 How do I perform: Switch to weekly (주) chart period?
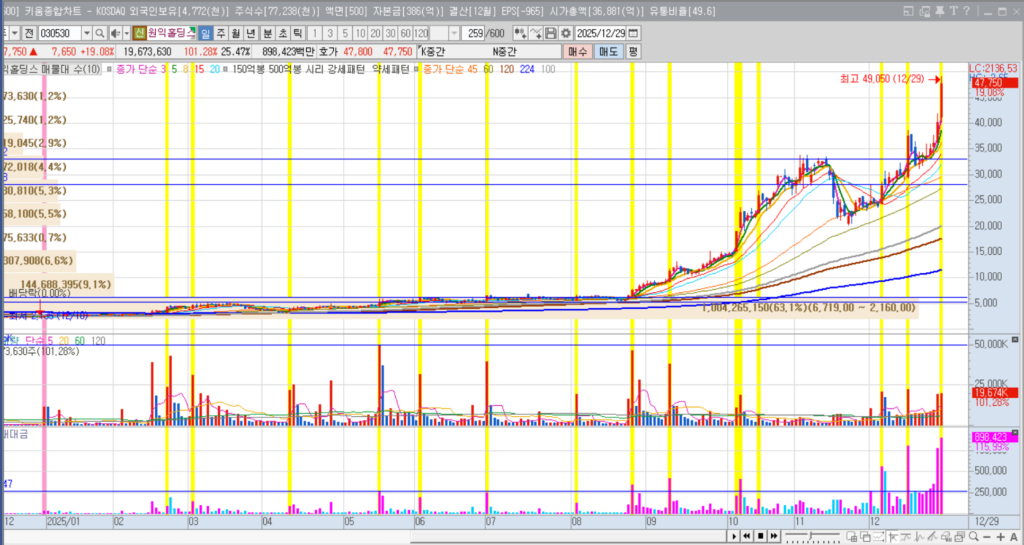pyautogui.click(x=221, y=33)
